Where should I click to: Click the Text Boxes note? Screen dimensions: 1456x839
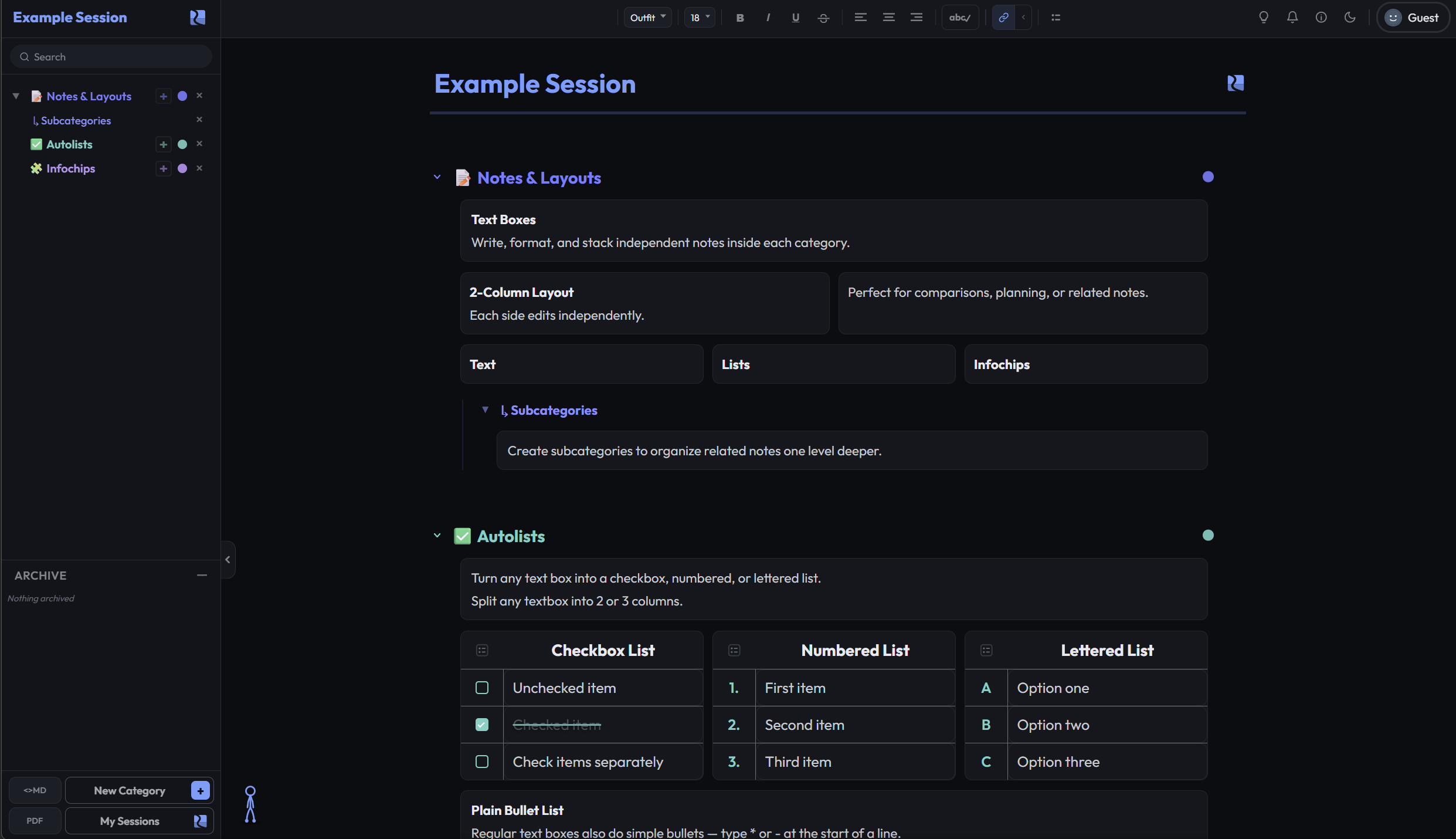pyautogui.click(x=834, y=231)
